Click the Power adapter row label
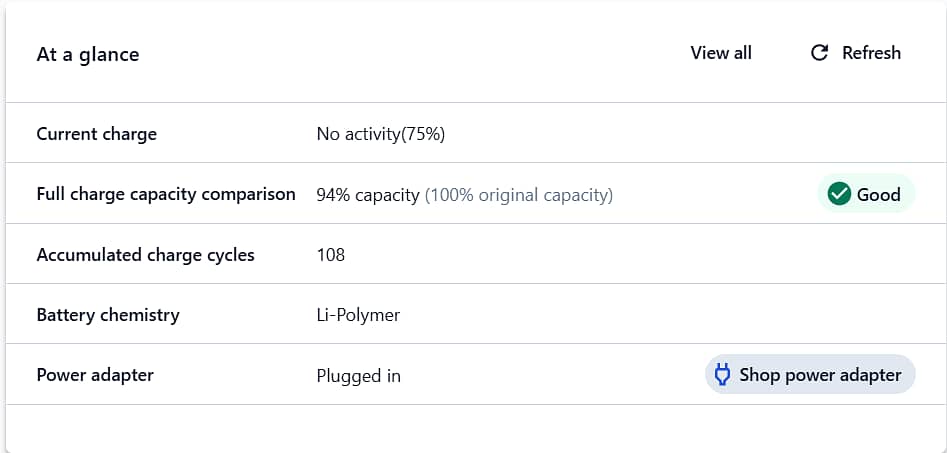 (x=95, y=375)
